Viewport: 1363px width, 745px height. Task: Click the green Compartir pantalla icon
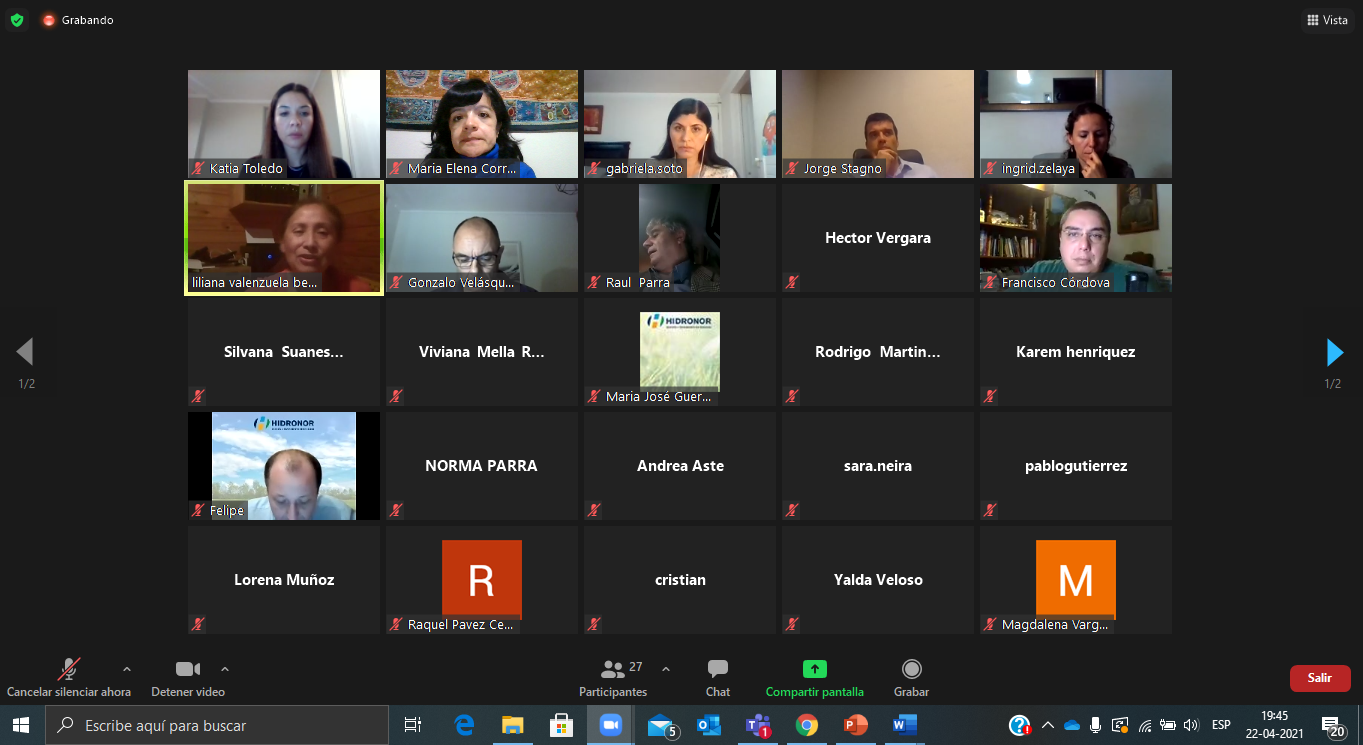coord(814,669)
